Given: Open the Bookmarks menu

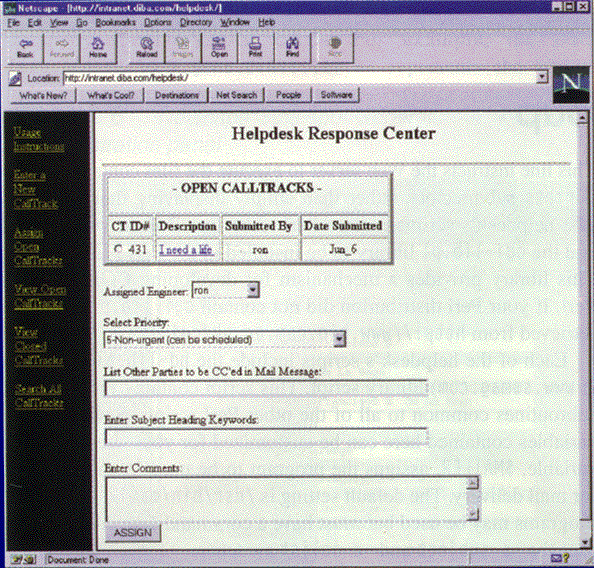Looking at the screenshot, I should pyautogui.click(x=115, y=22).
